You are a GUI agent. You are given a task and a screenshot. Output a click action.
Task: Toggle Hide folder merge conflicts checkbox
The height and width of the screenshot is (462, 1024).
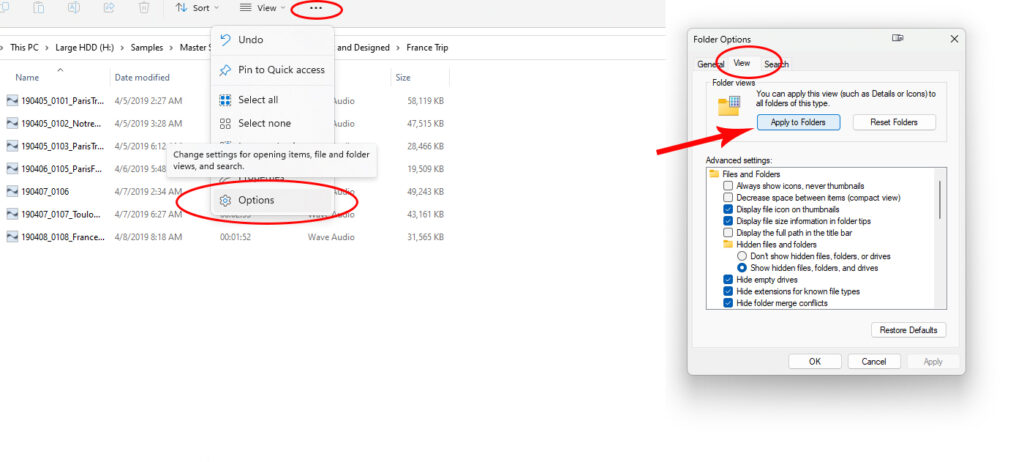tap(728, 303)
